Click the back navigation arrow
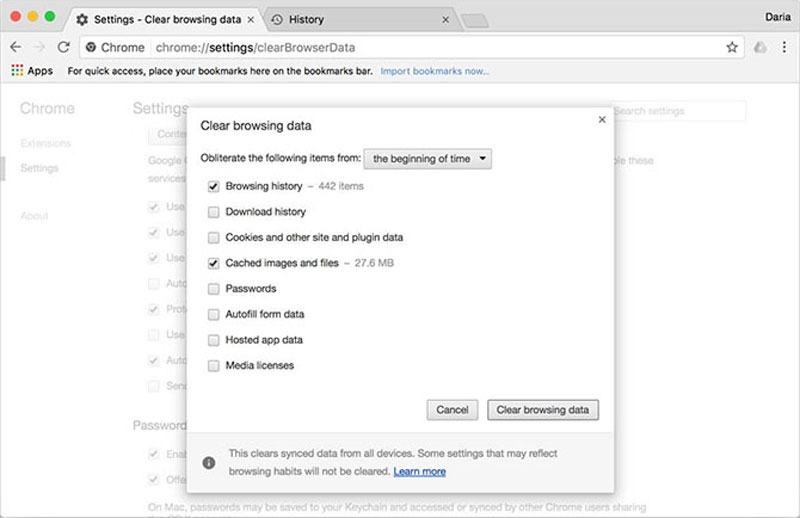Image resolution: width=800 pixels, height=518 pixels. coord(16,47)
